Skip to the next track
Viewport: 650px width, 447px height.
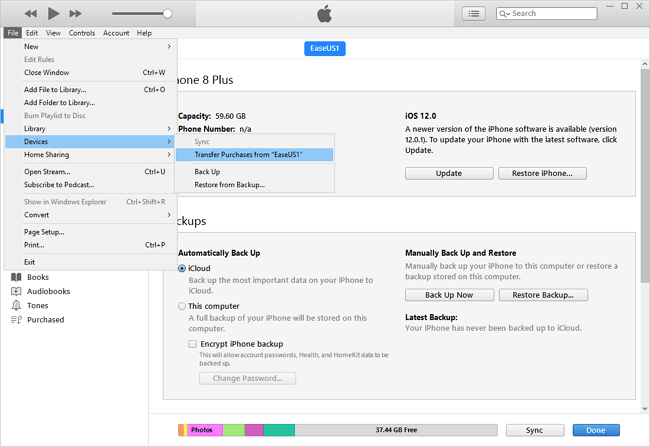tap(77, 13)
